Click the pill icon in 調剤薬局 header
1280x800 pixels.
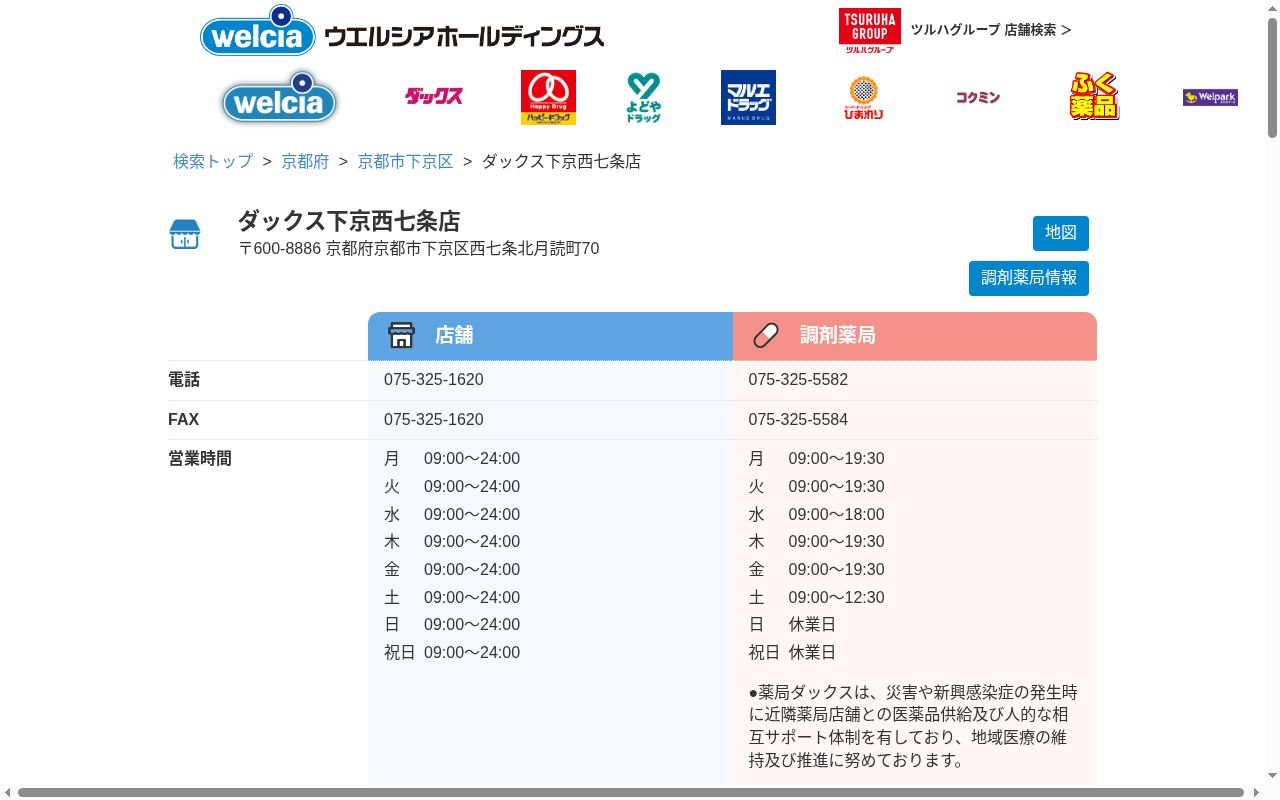(766, 335)
